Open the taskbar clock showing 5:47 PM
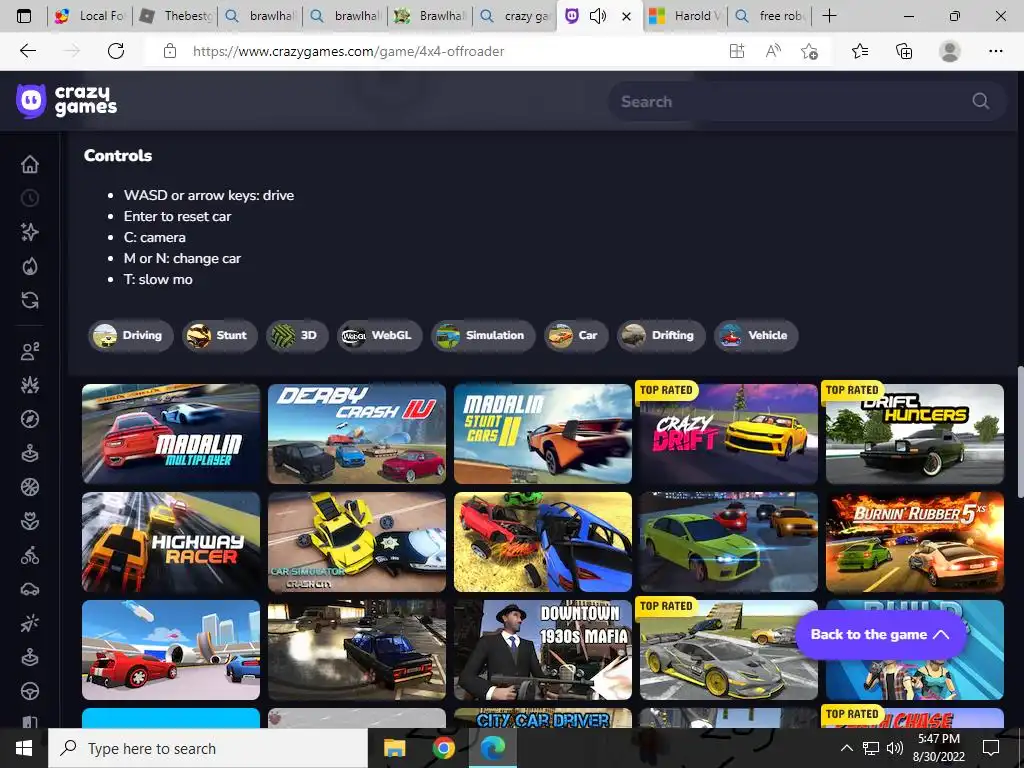The width and height of the screenshot is (1024, 768). [938, 748]
